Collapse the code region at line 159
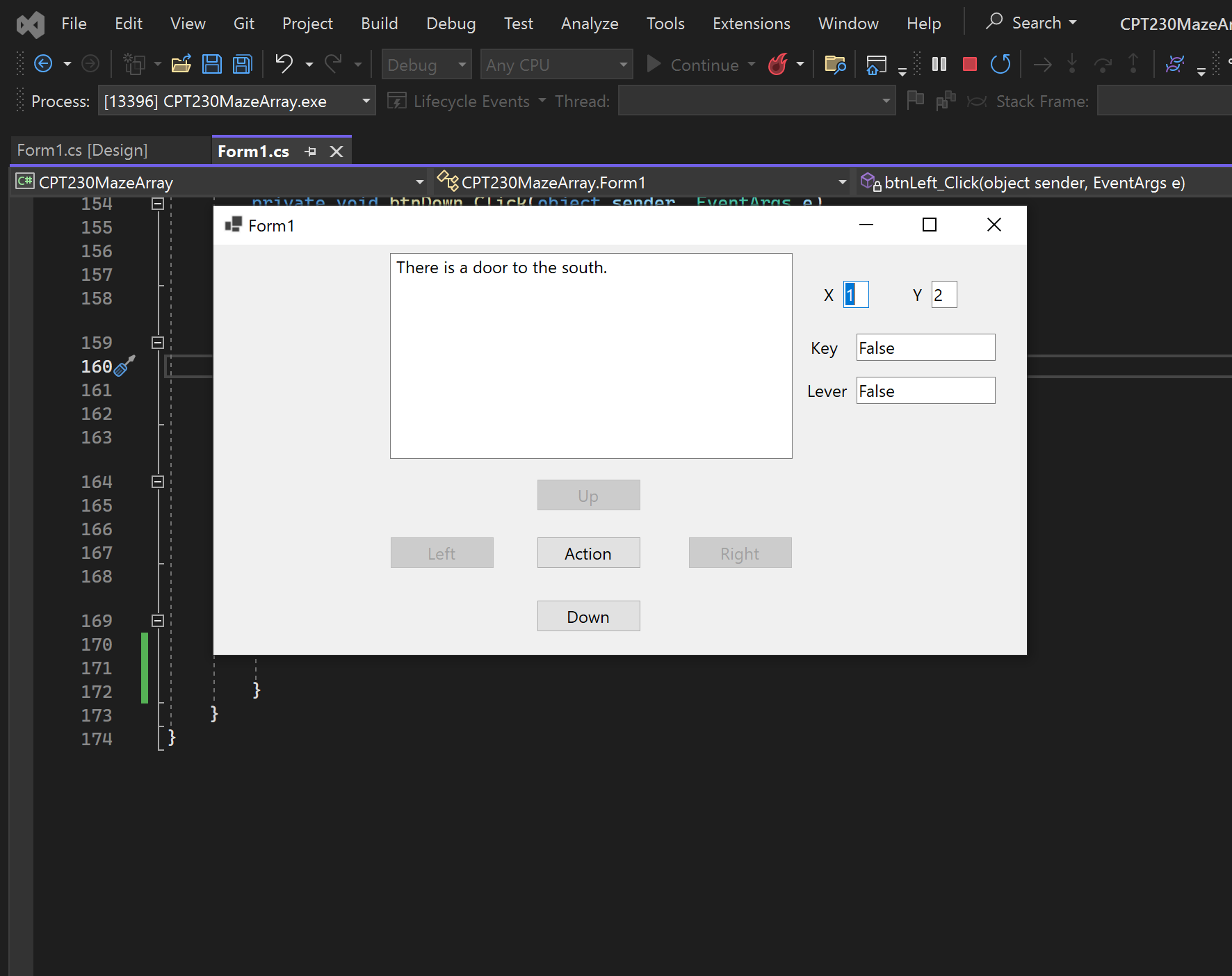 [x=157, y=342]
